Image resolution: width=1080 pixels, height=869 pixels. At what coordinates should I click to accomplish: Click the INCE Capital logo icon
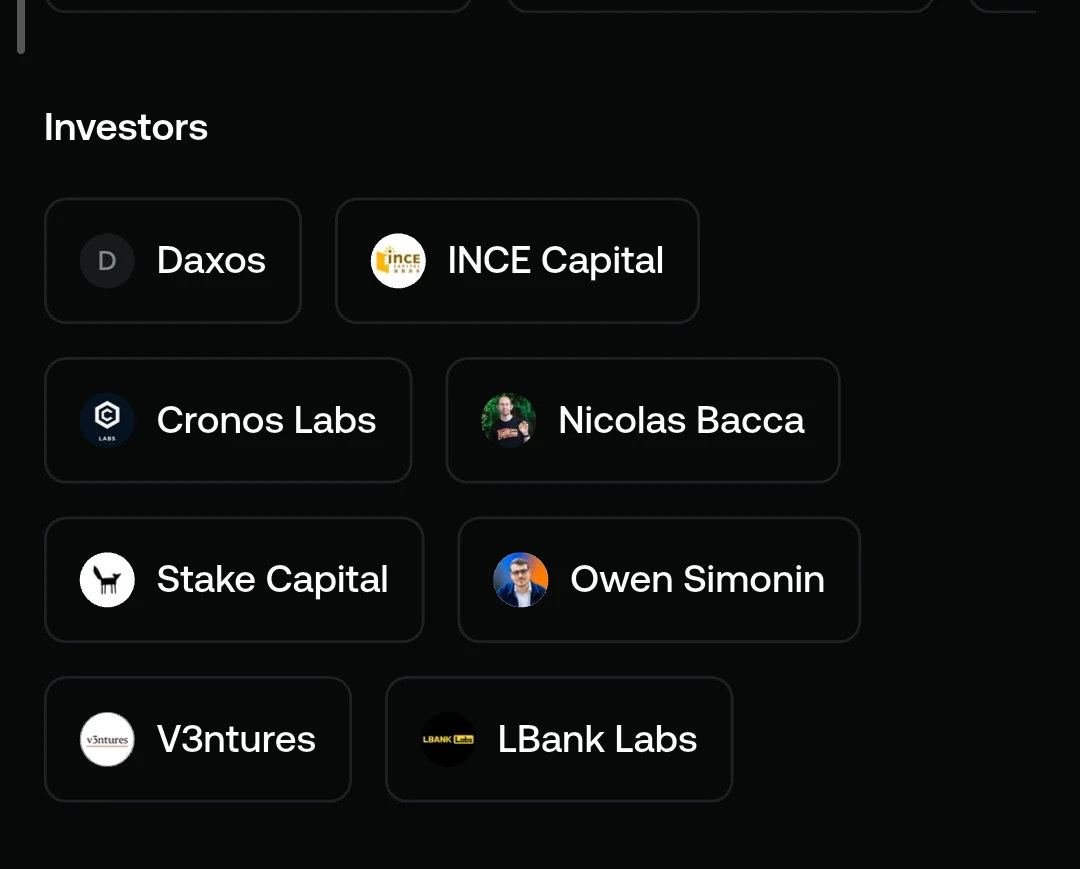(x=398, y=261)
